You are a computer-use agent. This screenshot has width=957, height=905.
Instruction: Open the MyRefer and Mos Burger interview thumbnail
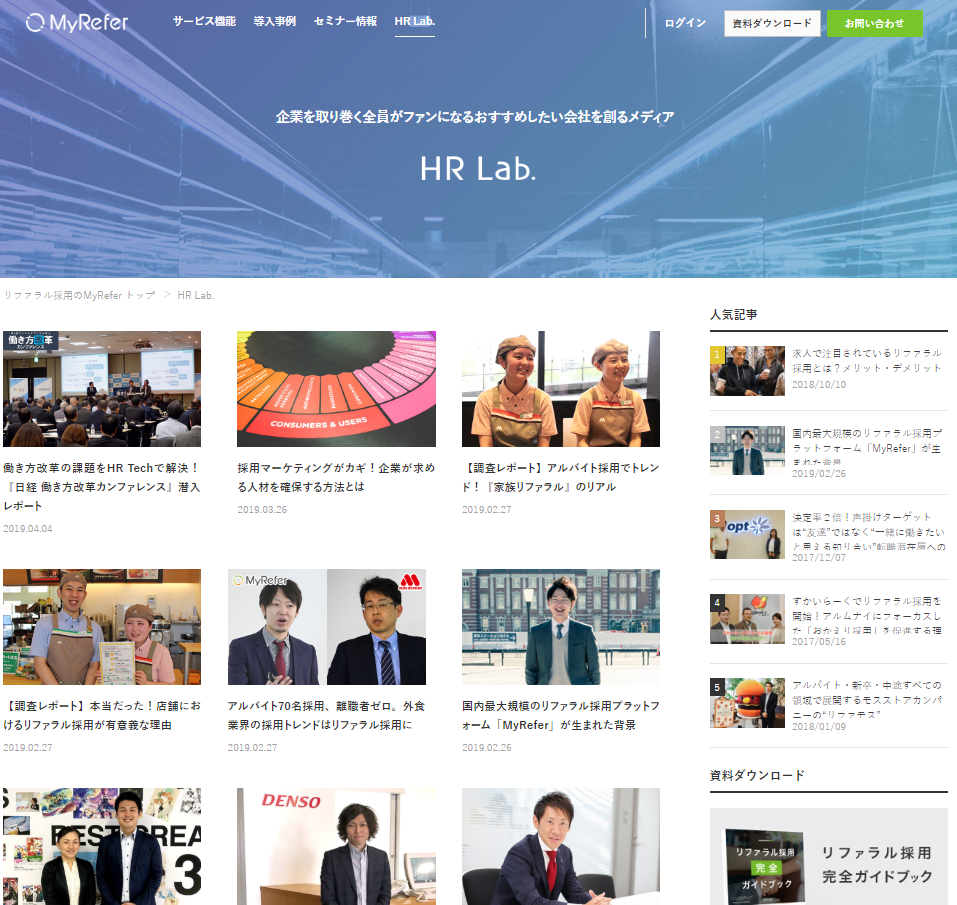click(327, 627)
